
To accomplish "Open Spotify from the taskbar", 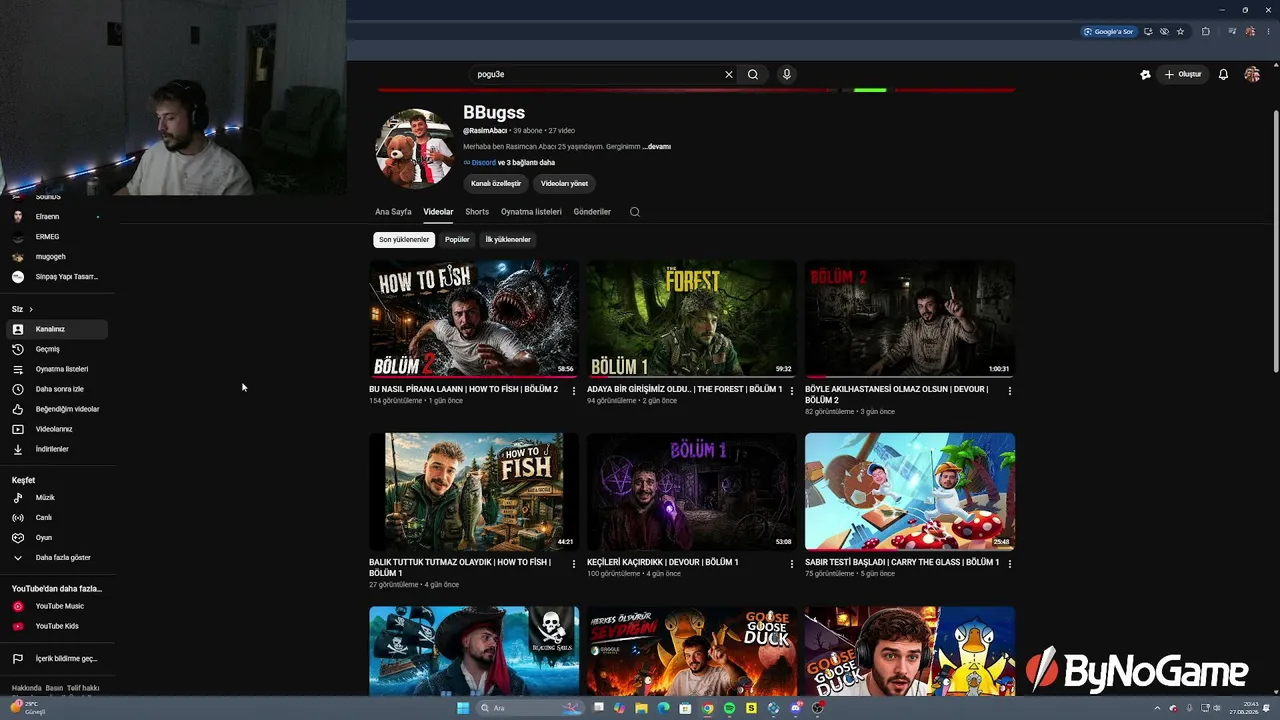I will [x=729, y=708].
